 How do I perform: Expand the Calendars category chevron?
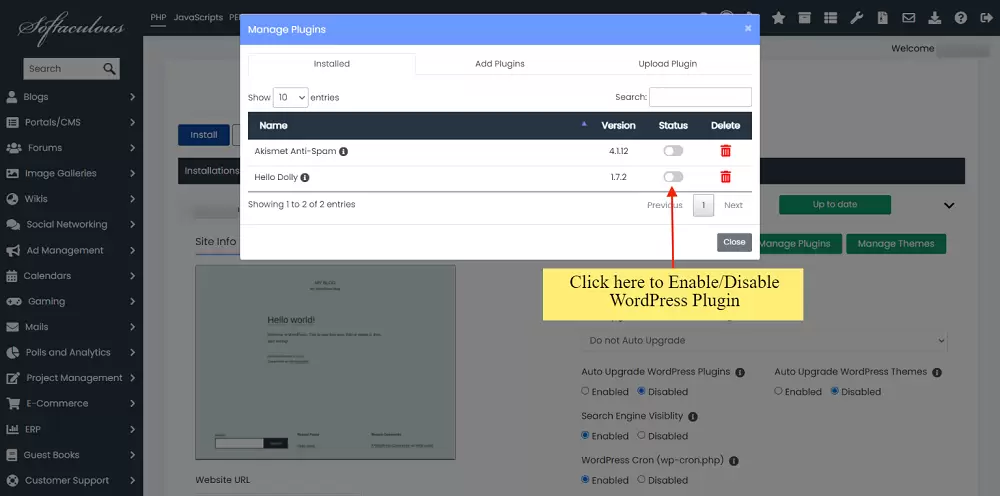tap(132, 276)
